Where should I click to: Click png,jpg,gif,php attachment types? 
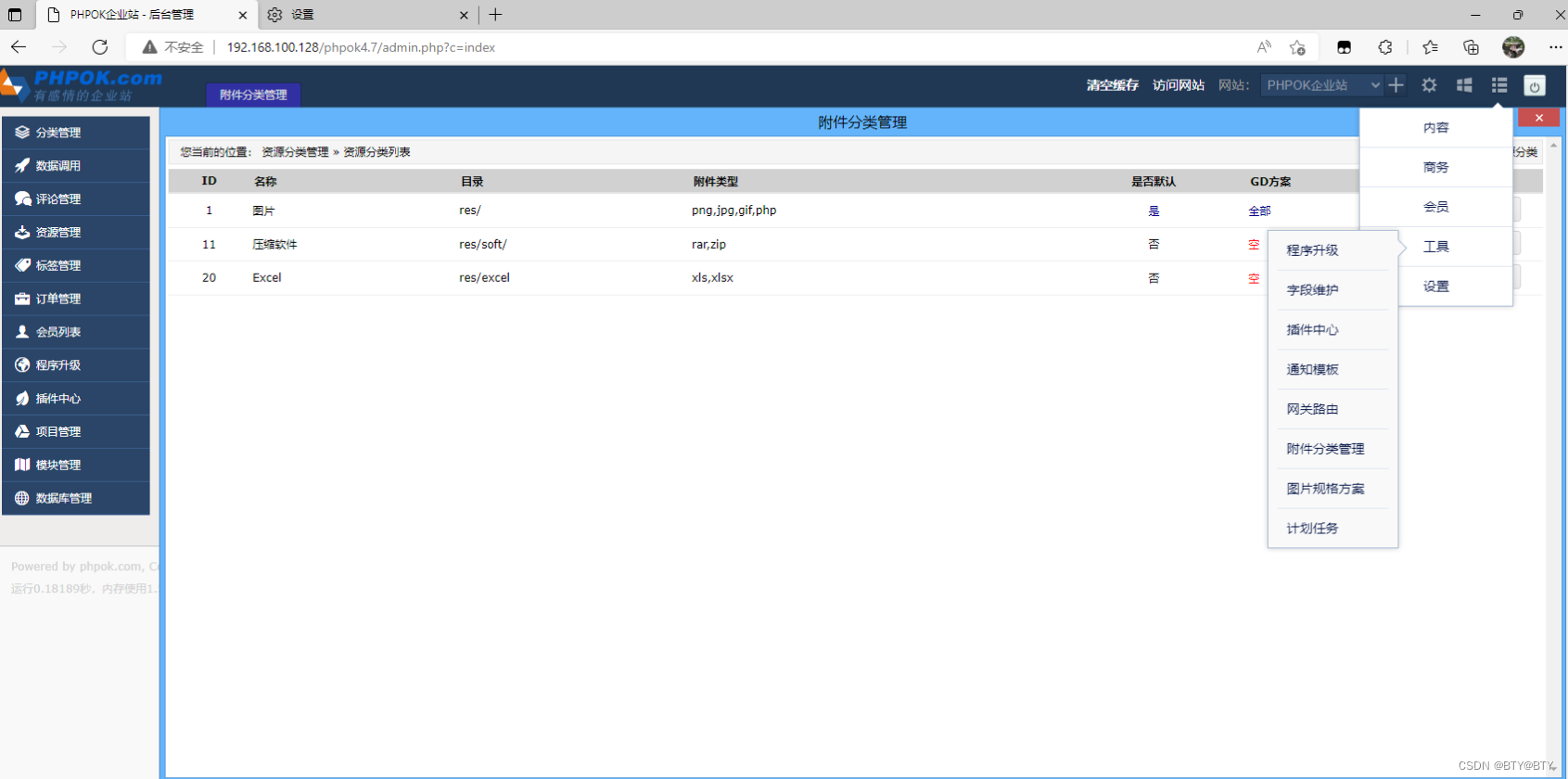tap(734, 211)
